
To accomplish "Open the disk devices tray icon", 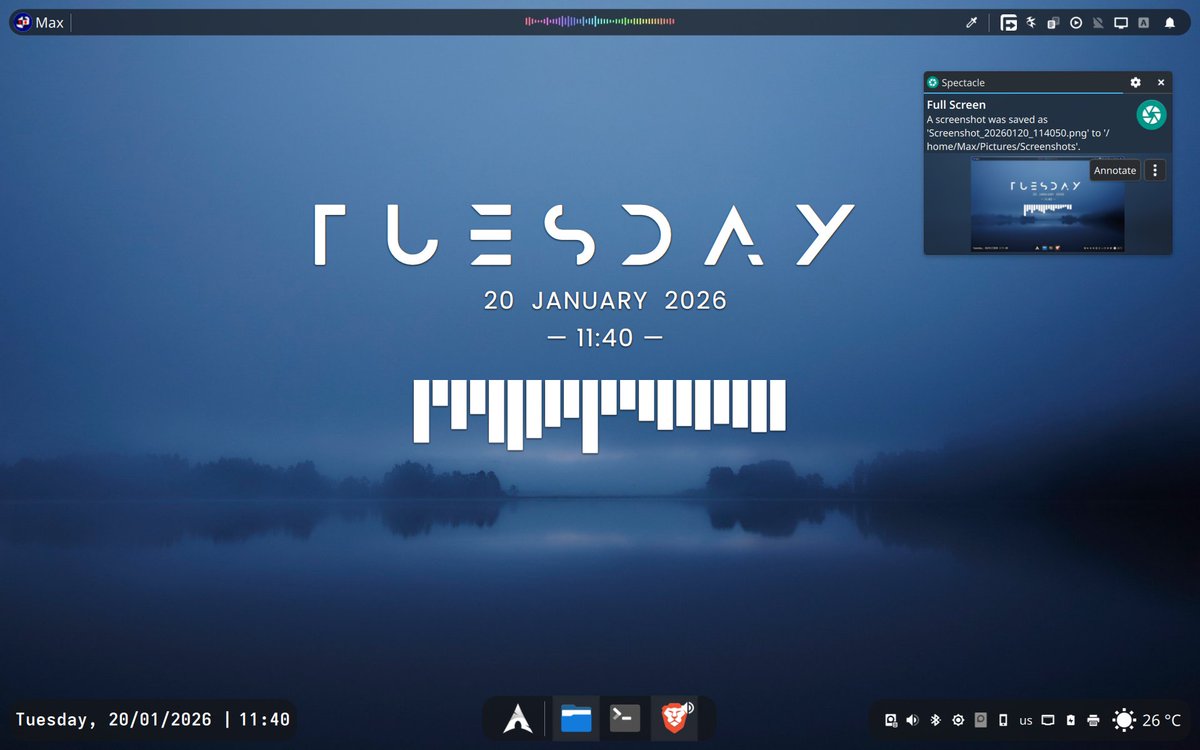I will click(x=890, y=720).
